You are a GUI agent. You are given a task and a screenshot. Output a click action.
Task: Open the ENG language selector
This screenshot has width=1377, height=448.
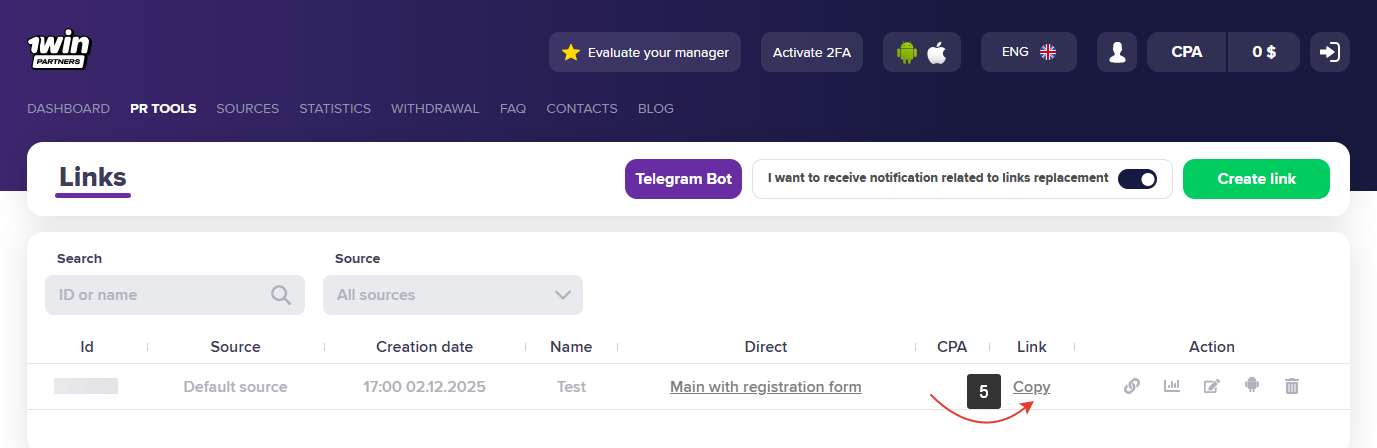point(1028,52)
